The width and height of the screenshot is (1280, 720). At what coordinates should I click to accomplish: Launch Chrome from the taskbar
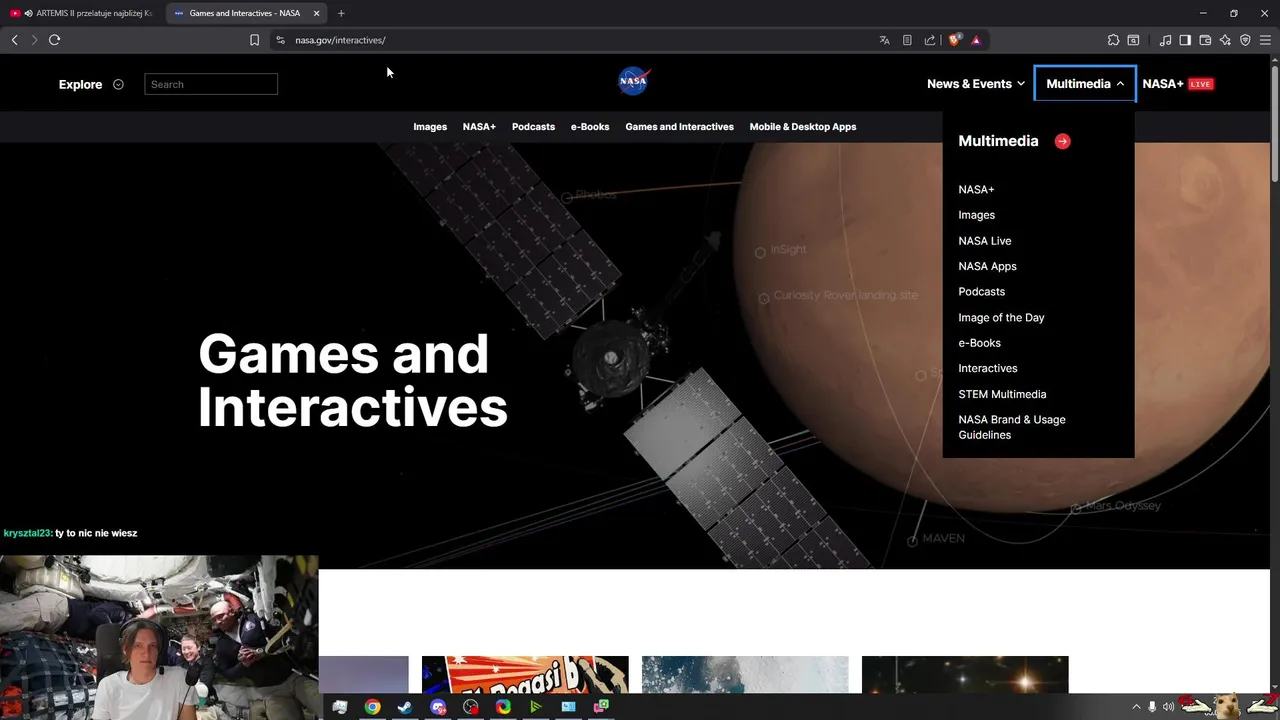(372, 707)
